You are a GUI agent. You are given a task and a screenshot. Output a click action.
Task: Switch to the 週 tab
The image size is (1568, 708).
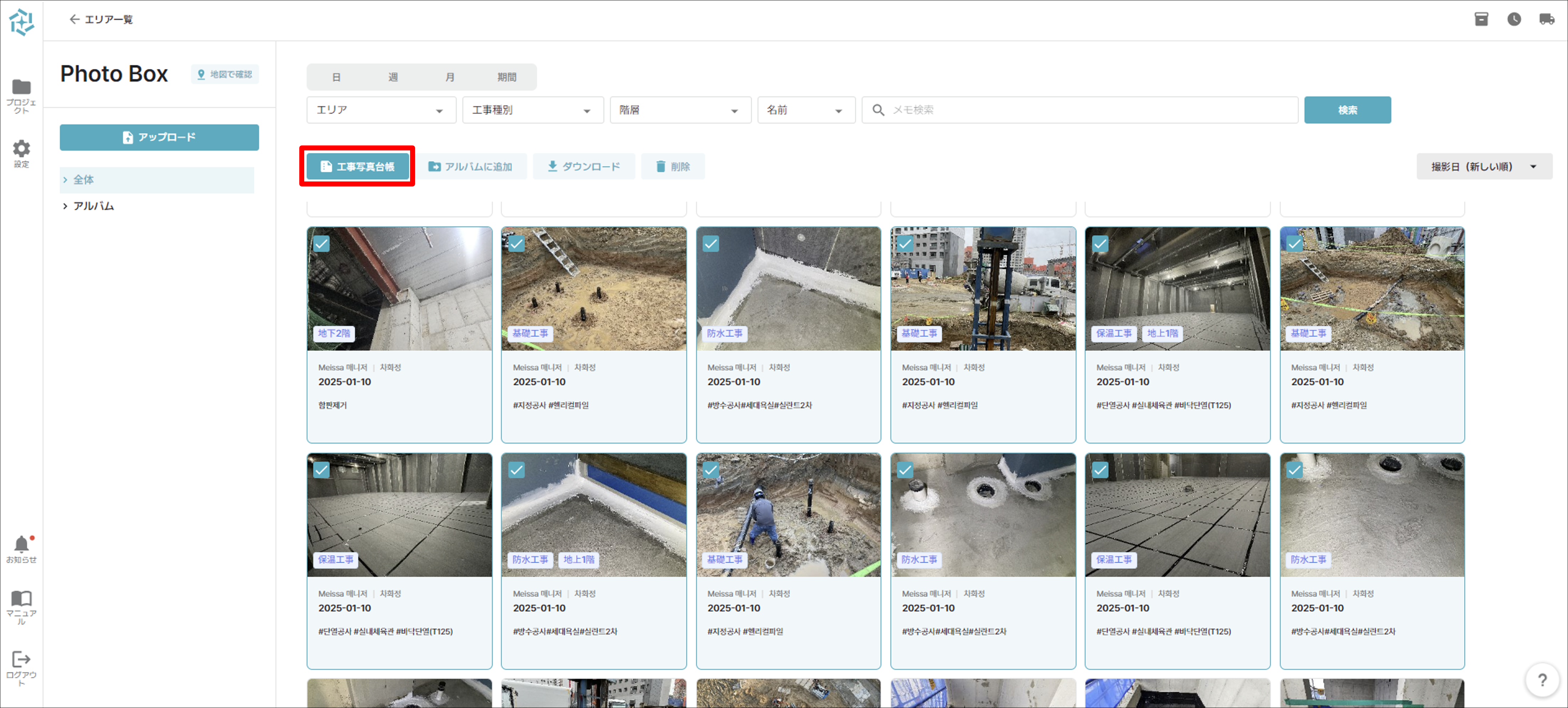[x=393, y=77]
